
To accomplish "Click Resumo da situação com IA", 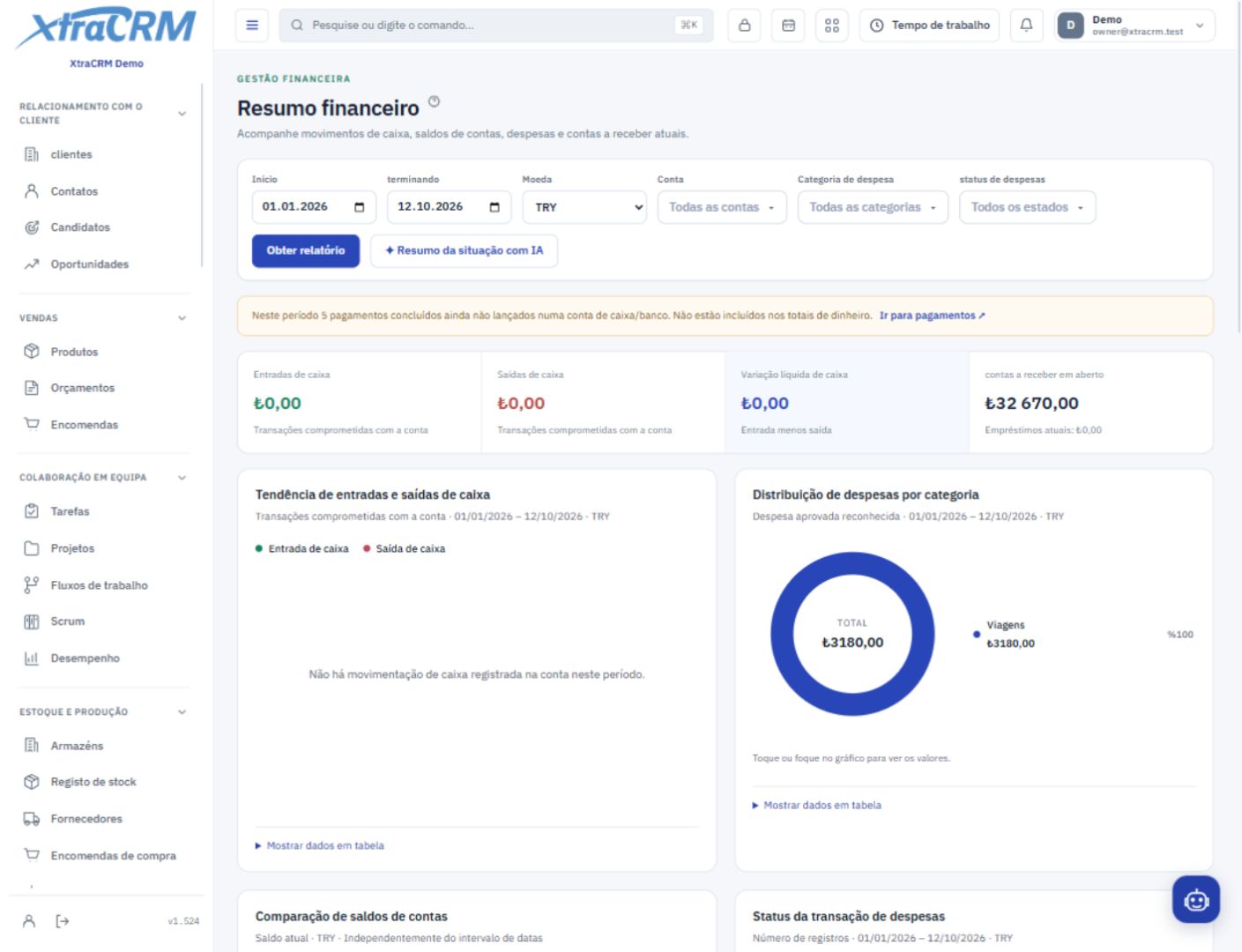I will [x=464, y=250].
